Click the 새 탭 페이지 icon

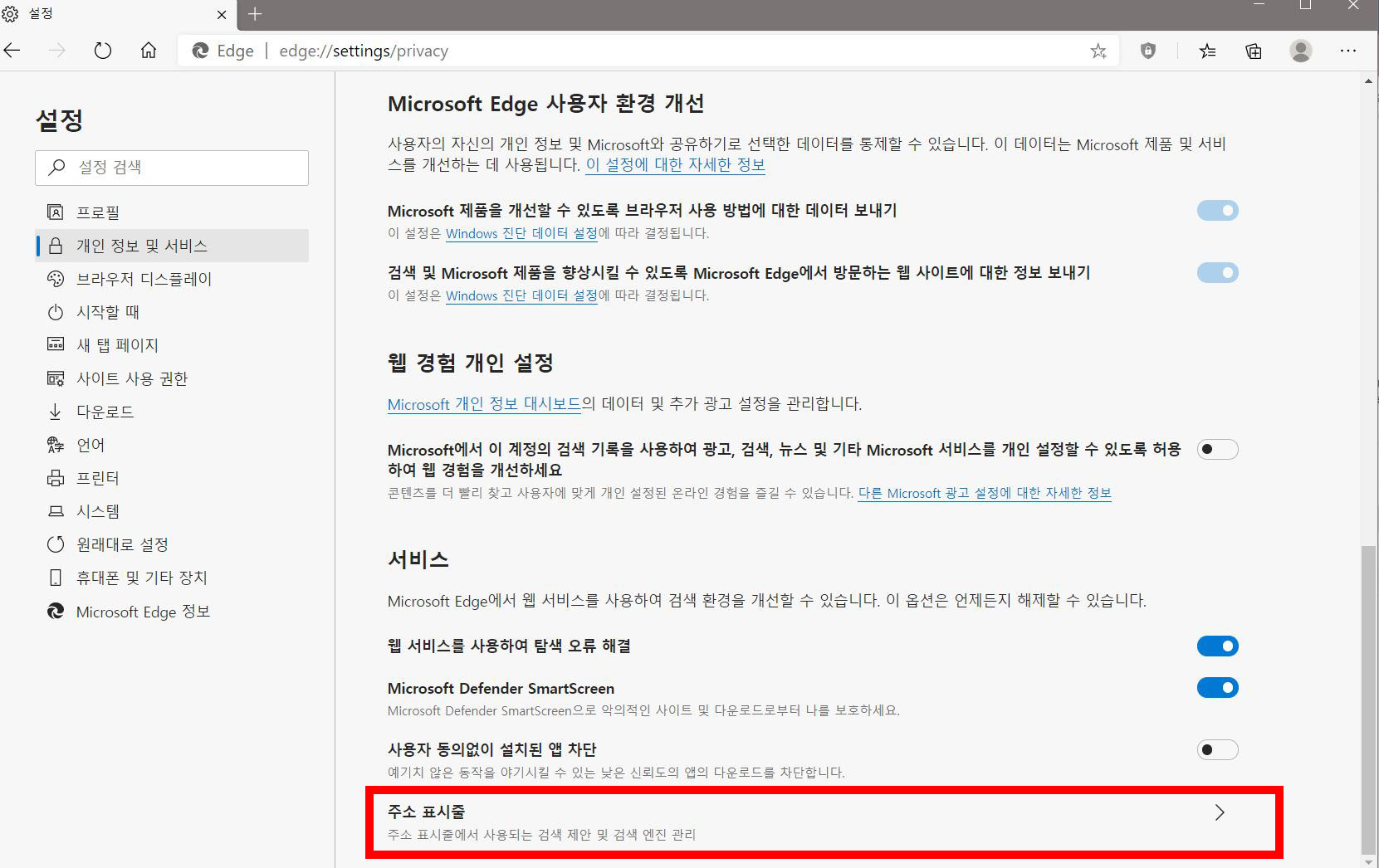point(56,344)
